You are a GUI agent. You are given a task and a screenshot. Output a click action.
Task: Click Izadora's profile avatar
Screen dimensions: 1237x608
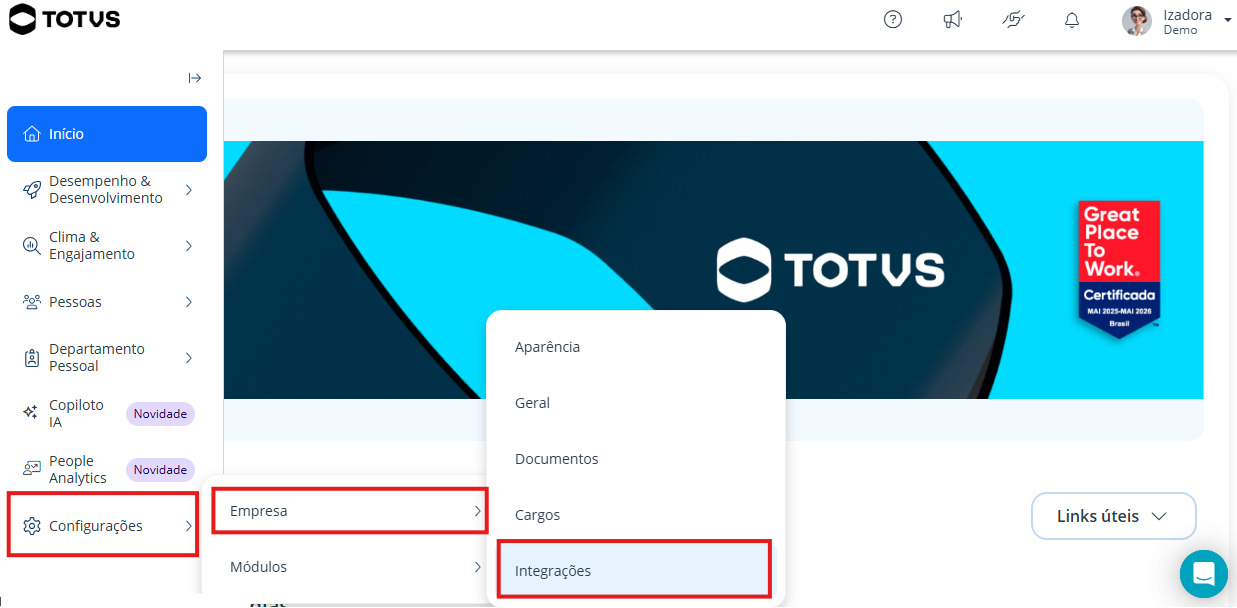pos(1136,21)
